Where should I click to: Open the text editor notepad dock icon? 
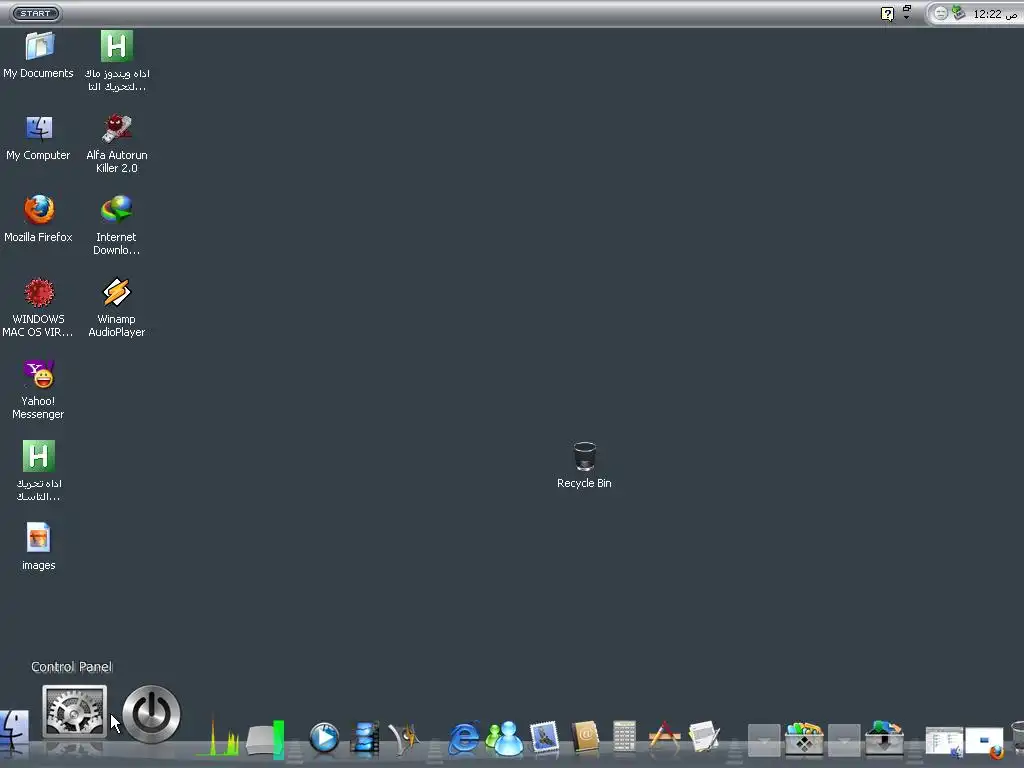704,737
